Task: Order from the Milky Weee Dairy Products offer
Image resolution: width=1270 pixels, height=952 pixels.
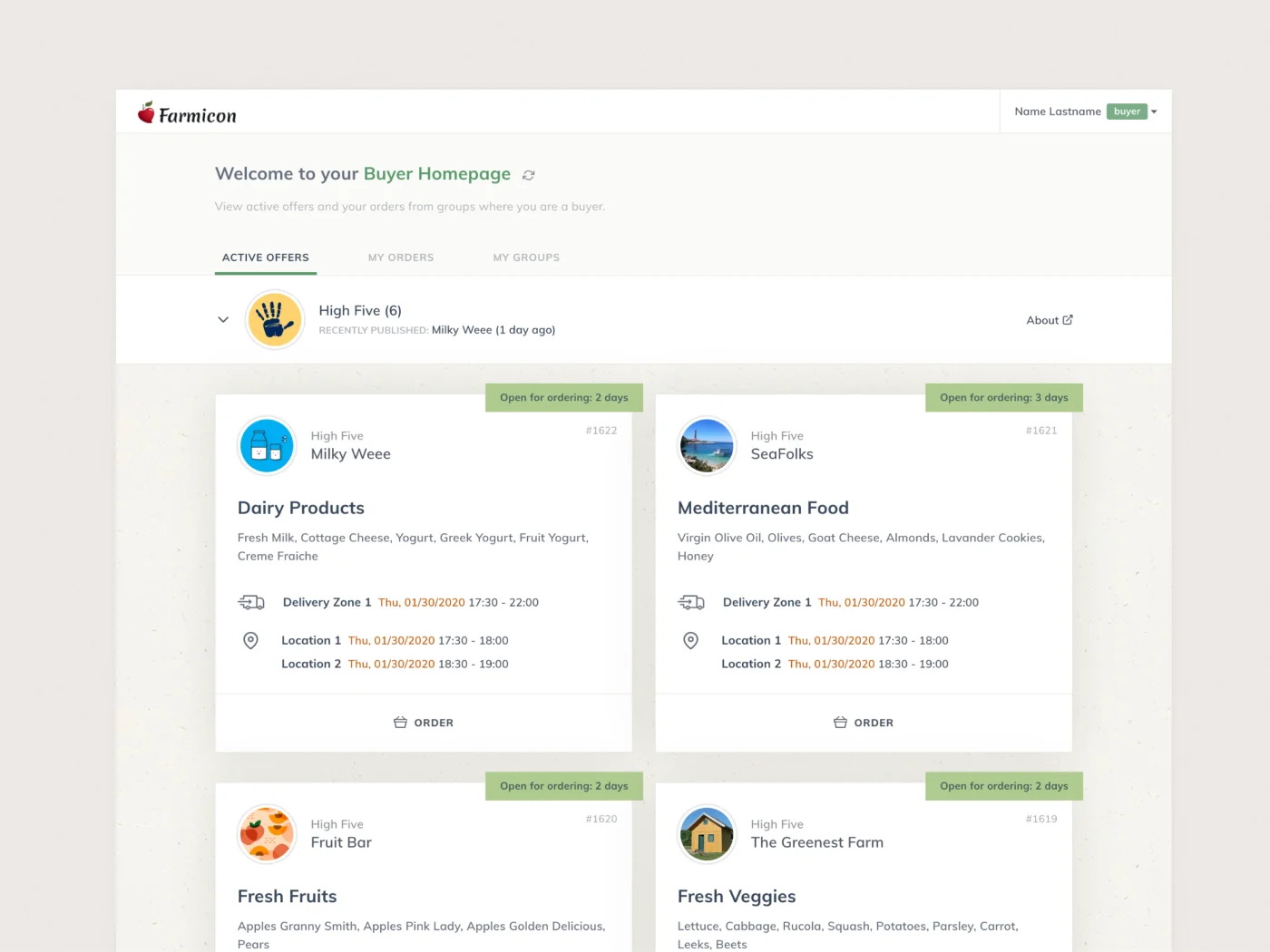Action: (x=424, y=723)
